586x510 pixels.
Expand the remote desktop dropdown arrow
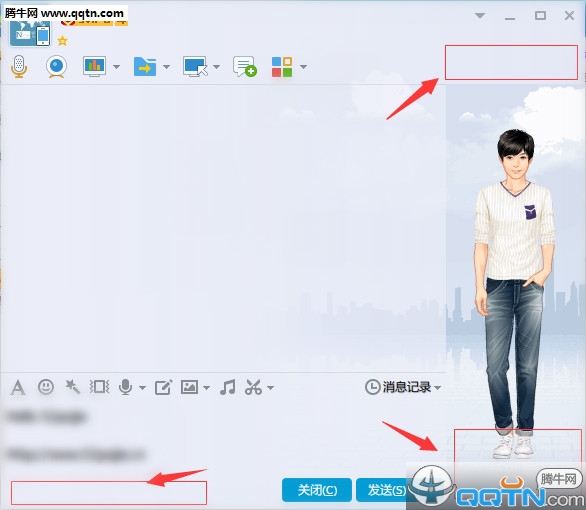pyautogui.click(x=216, y=67)
